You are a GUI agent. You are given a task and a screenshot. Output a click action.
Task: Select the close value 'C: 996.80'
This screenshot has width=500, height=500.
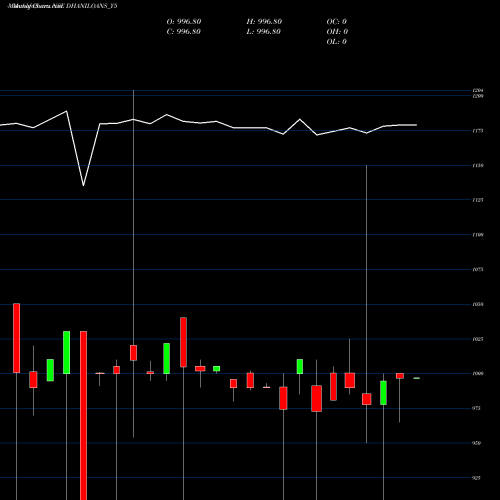click(184, 32)
